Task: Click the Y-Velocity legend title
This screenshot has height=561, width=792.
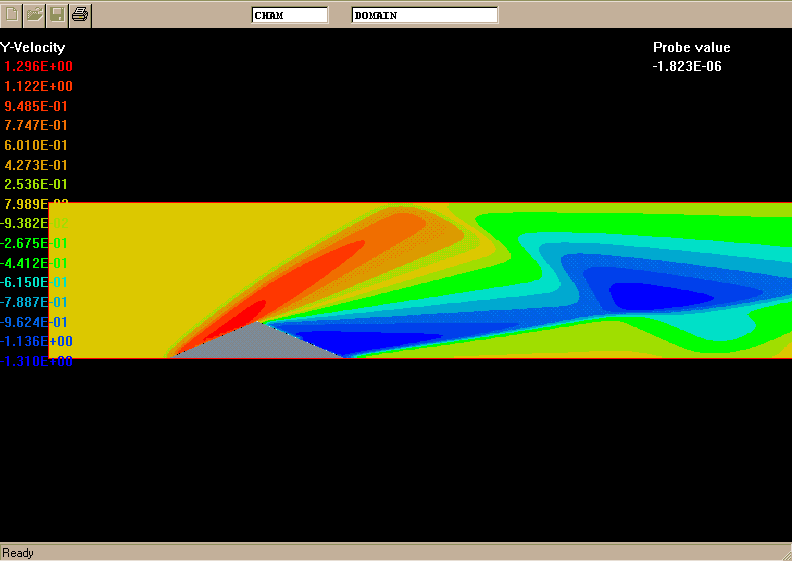Action: pyautogui.click(x=33, y=47)
